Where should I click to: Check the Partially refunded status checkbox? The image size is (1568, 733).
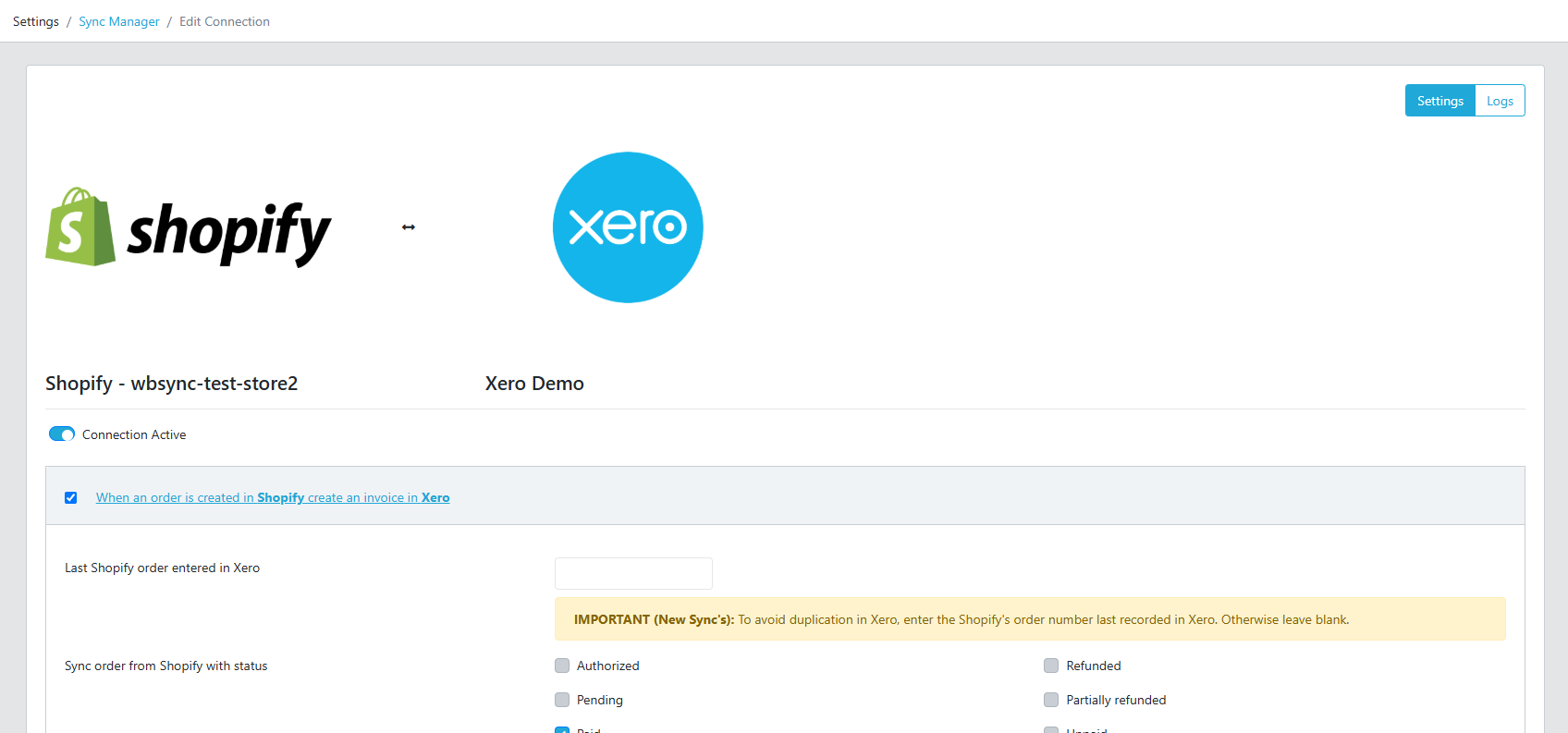point(1051,700)
